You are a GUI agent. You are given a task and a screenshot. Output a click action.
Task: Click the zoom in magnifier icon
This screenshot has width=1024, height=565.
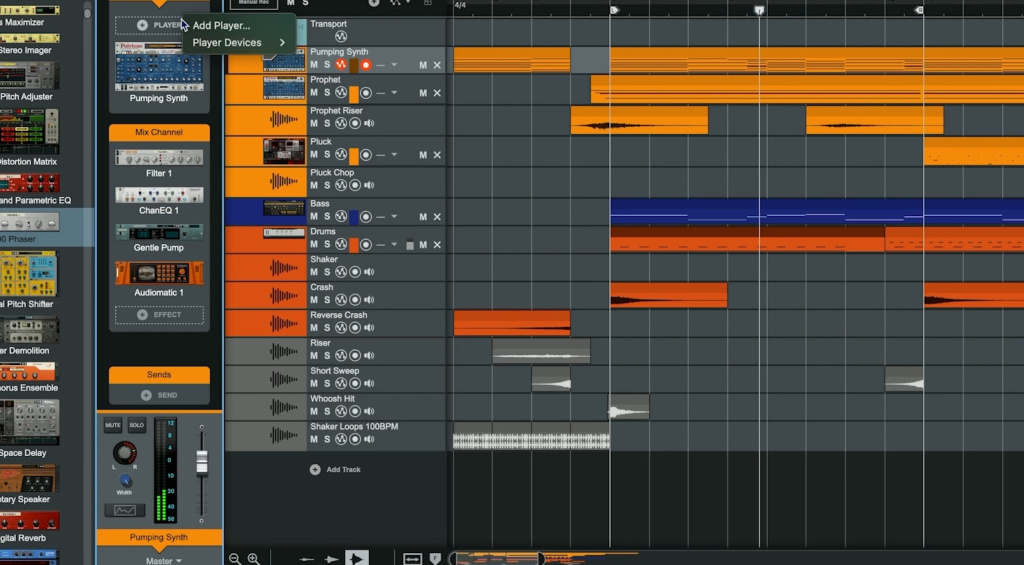tap(254, 559)
